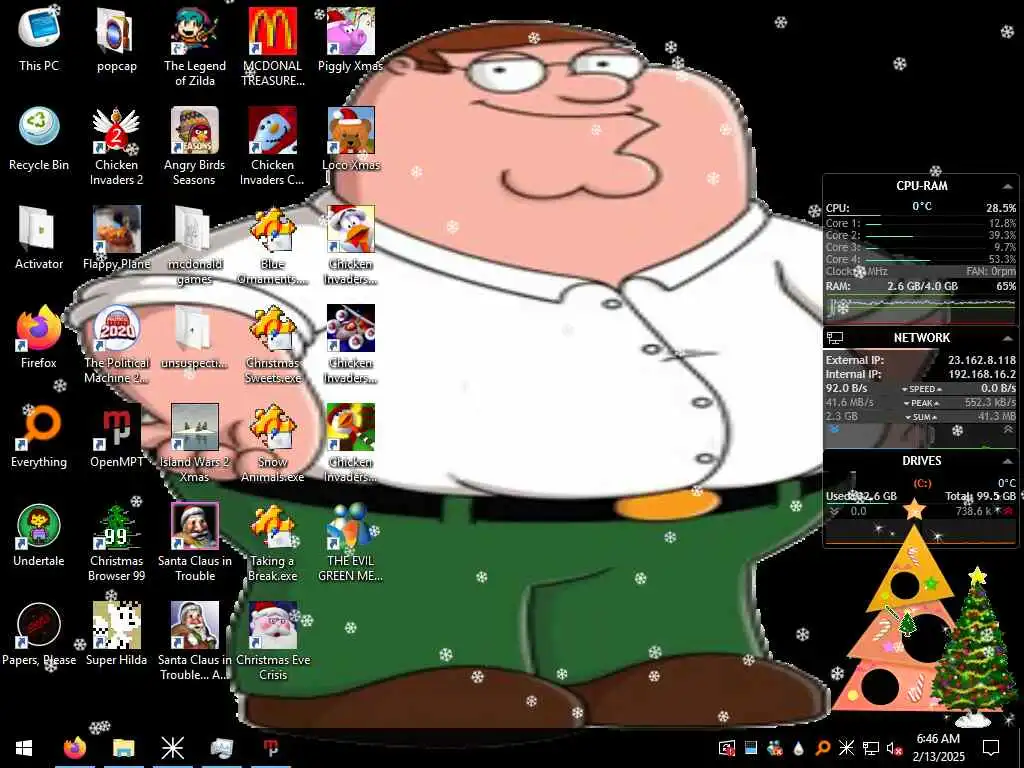Collapse the CPU-RAM gadget panel
This screenshot has width=1024, height=768.
[1008, 187]
